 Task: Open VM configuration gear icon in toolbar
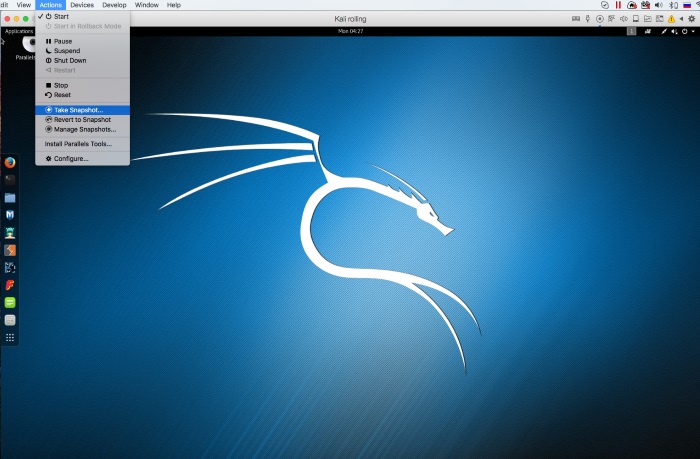pos(692,19)
